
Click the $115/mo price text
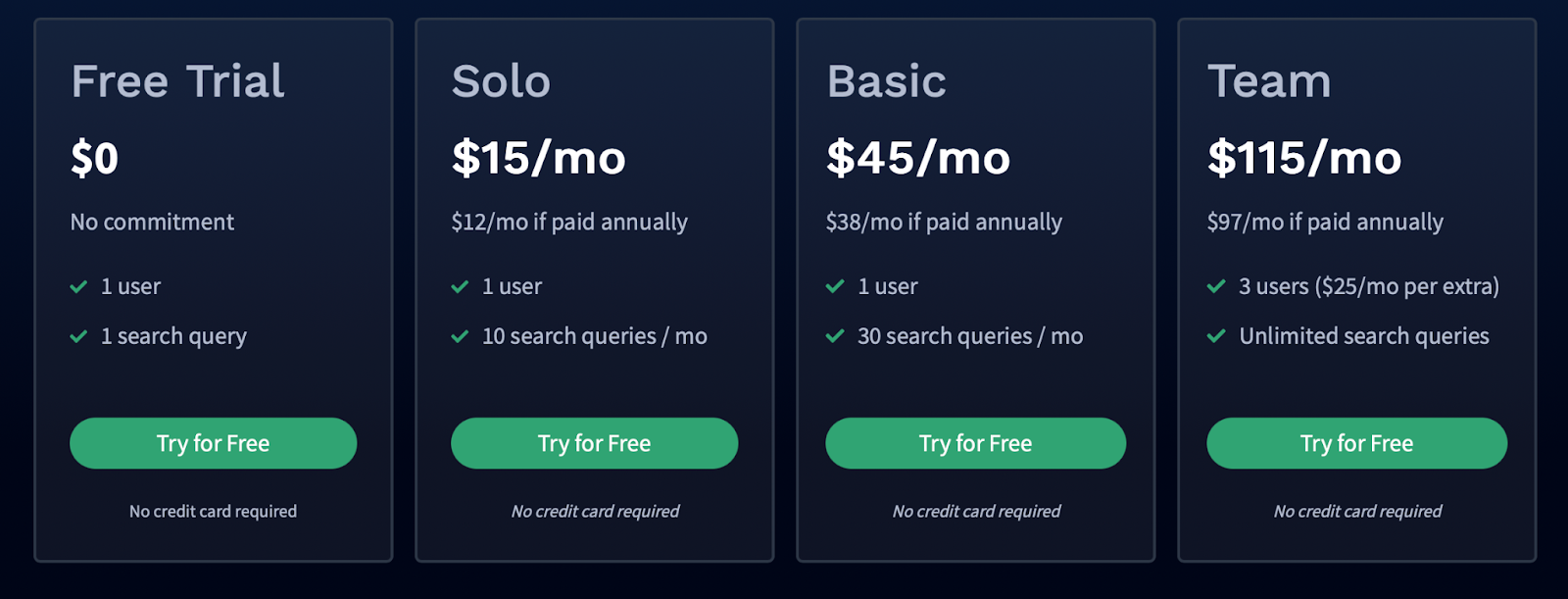click(1304, 158)
